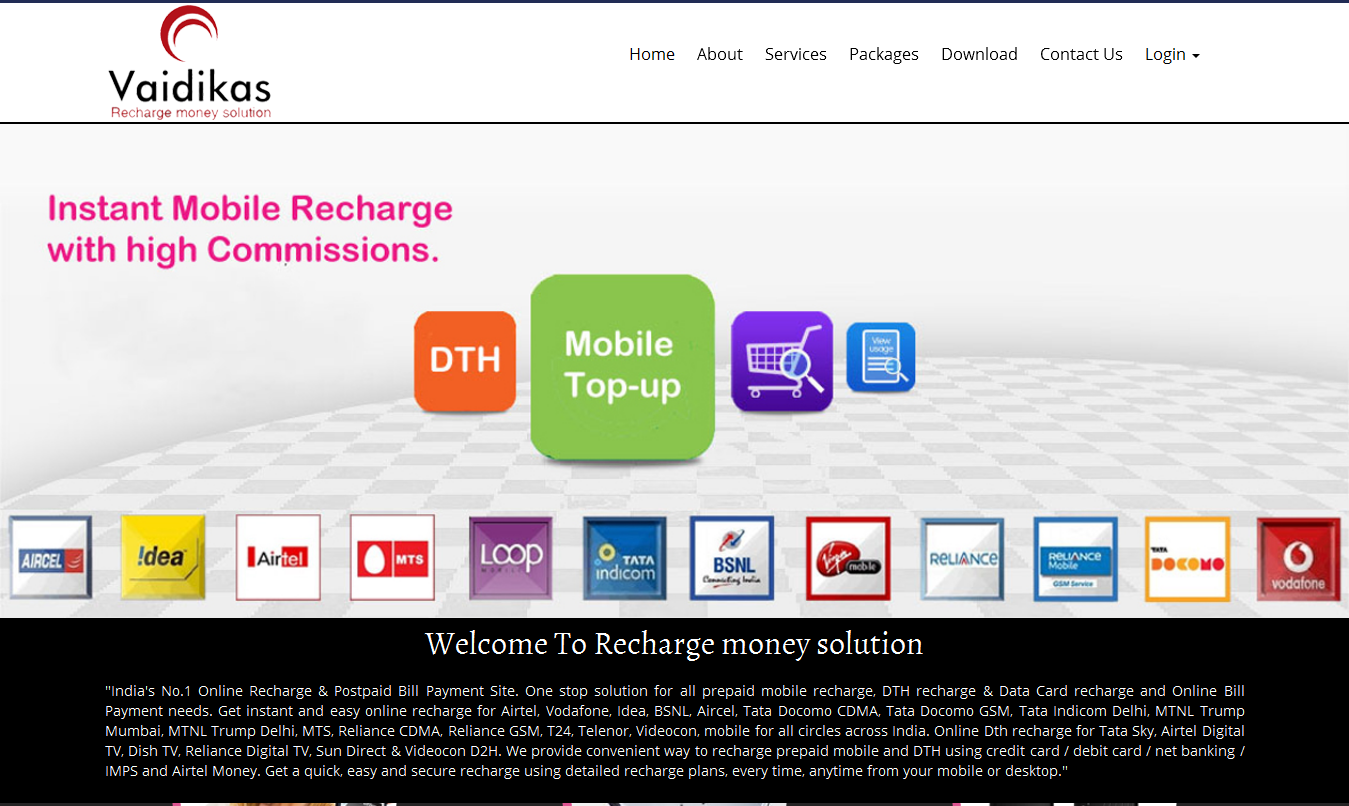Viewport: 1349px width, 806px height.
Task: Select the green Mobile Top-up icon
Action: click(622, 367)
